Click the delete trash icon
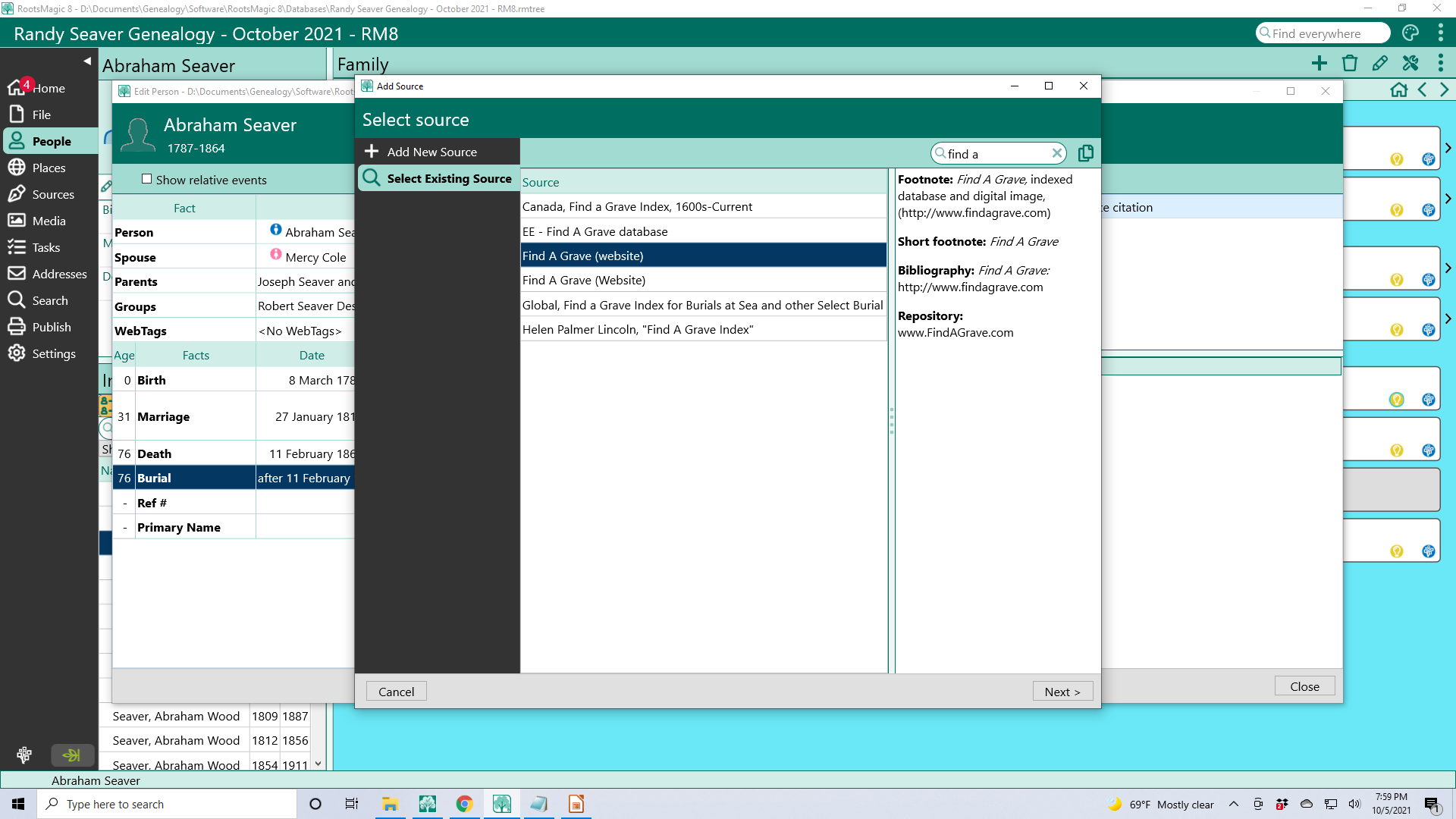The width and height of the screenshot is (1456, 819). tap(1350, 63)
